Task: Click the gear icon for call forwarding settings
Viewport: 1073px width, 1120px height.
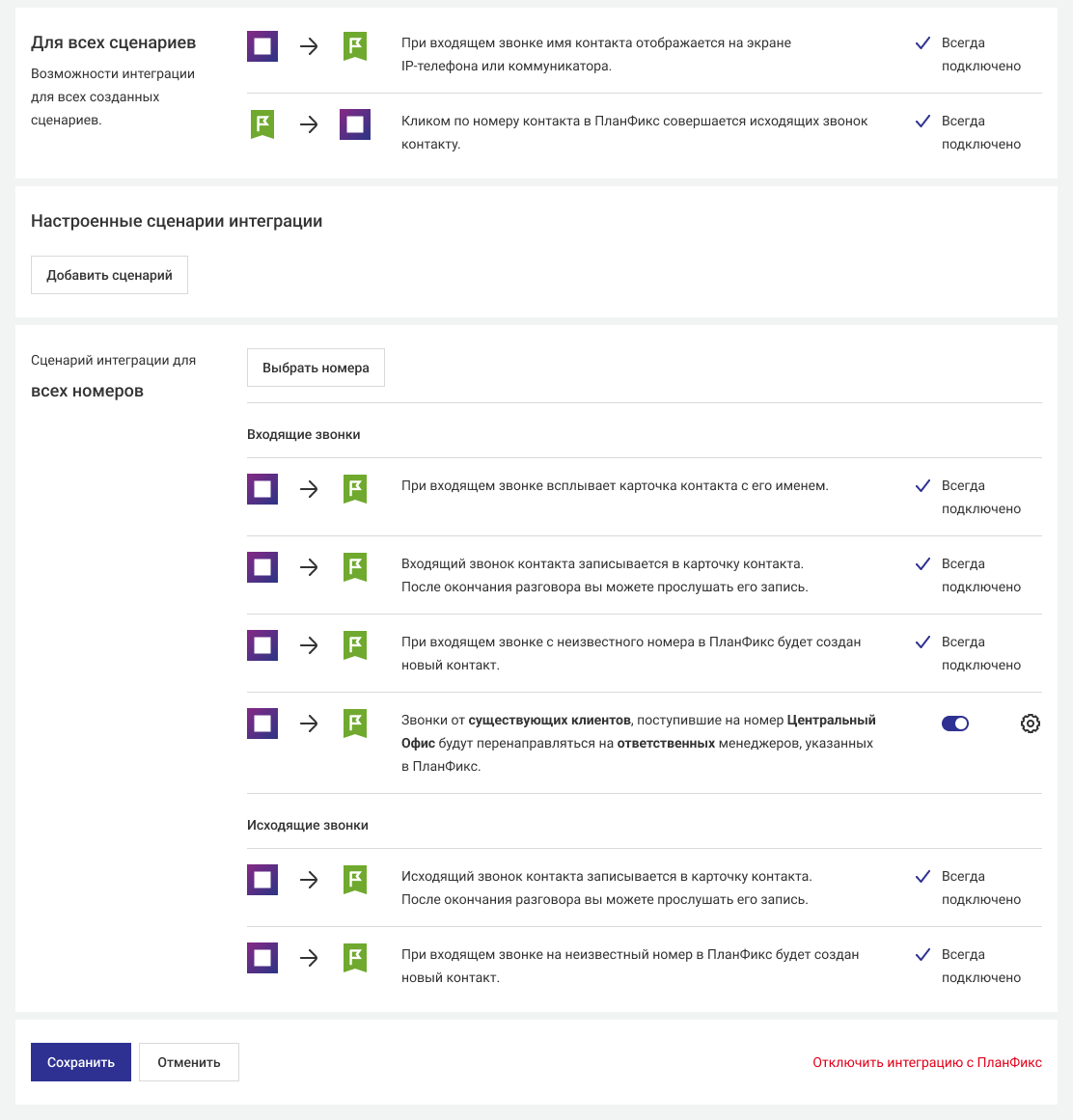Action: tap(1030, 724)
